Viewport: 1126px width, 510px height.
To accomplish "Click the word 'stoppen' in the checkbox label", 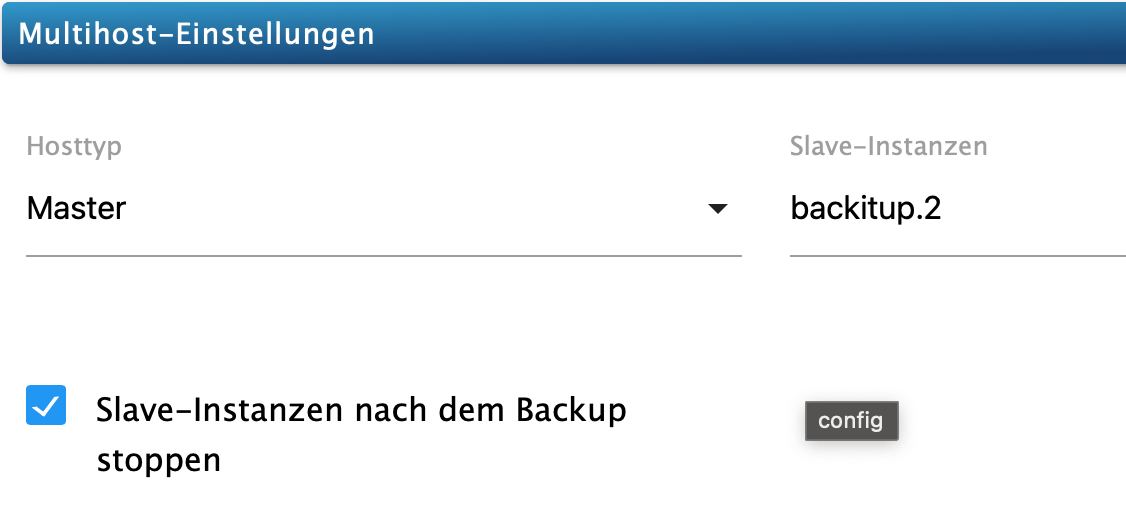I will (x=158, y=460).
